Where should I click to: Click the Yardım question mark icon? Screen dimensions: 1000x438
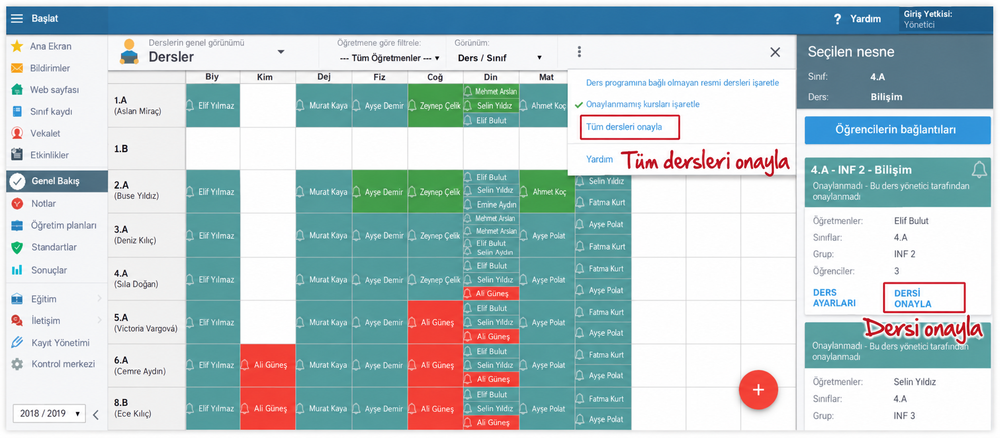[x=838, y=19]
